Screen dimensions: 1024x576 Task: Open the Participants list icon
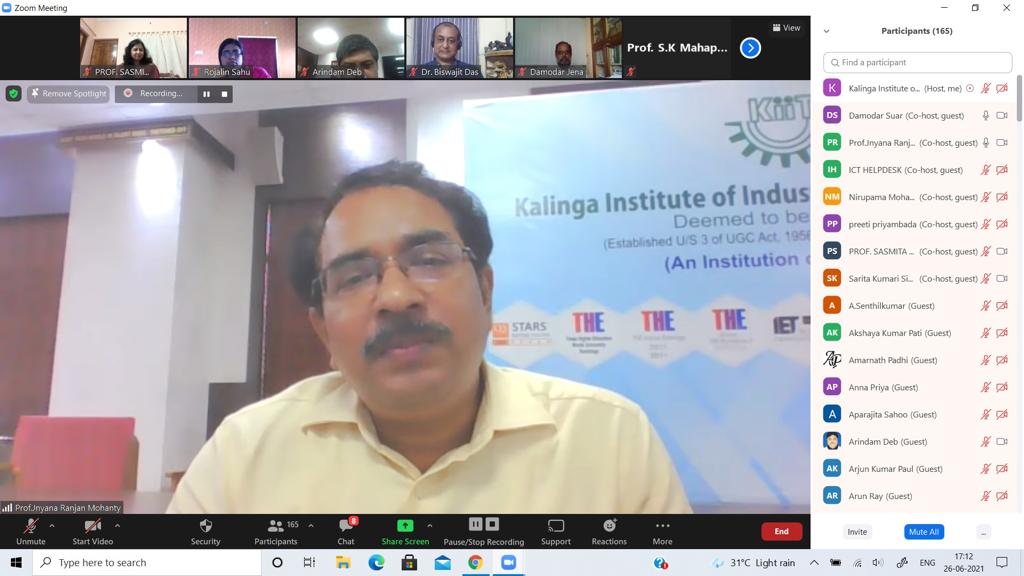(275, 525)
